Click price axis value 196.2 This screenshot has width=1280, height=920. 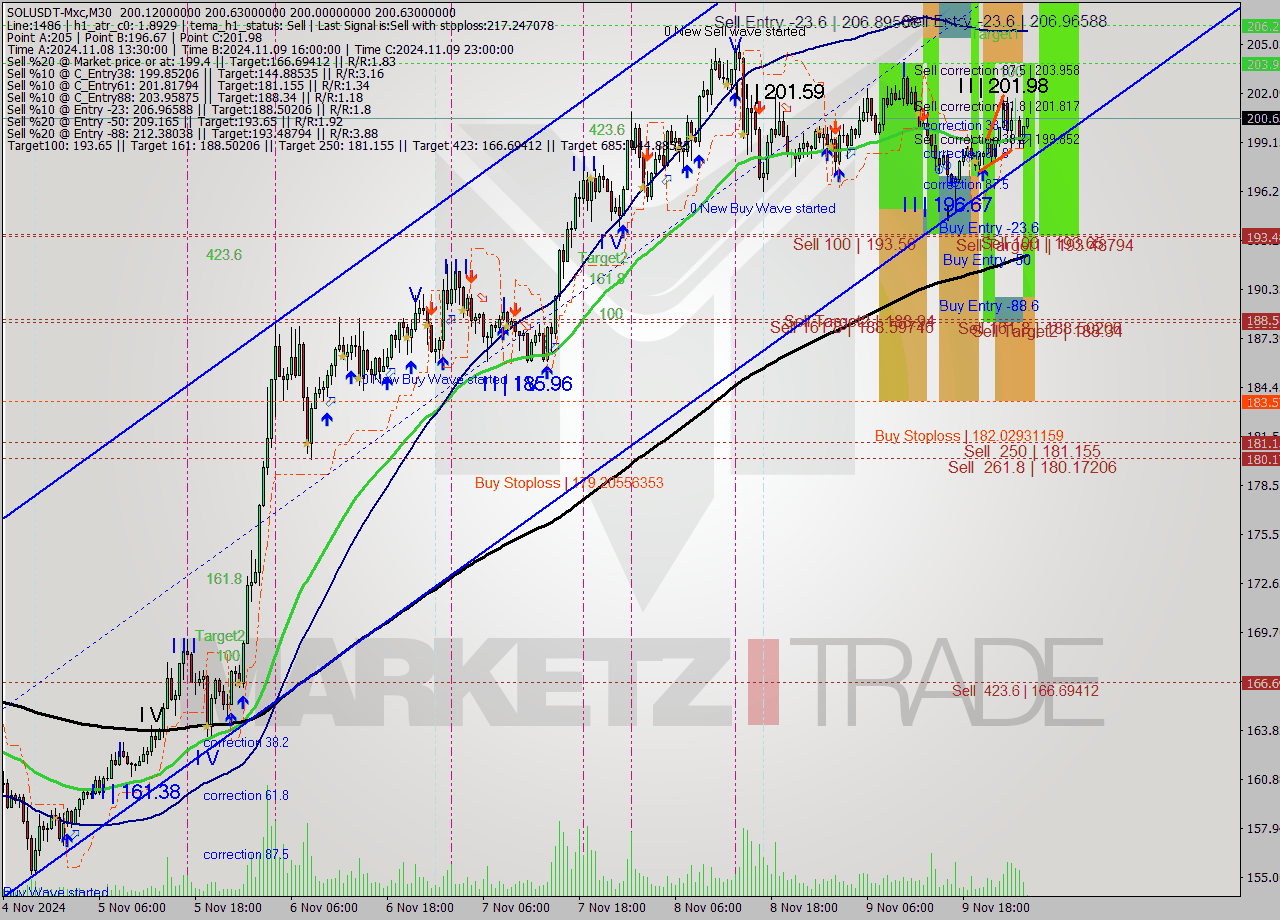click(x=1261, y=191)
